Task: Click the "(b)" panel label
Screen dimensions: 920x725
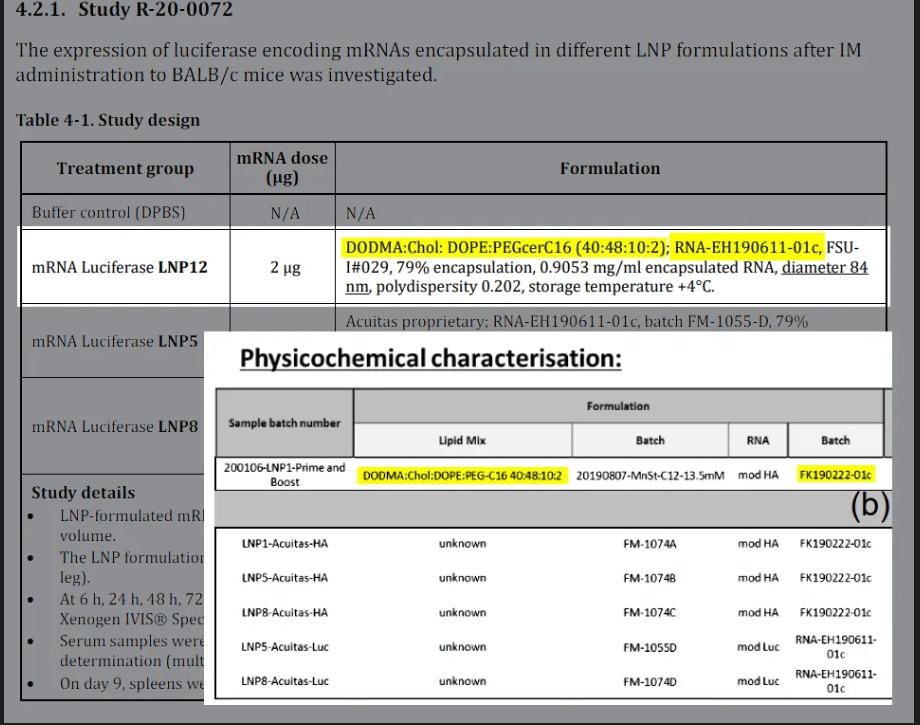Action: coord(869,506)
